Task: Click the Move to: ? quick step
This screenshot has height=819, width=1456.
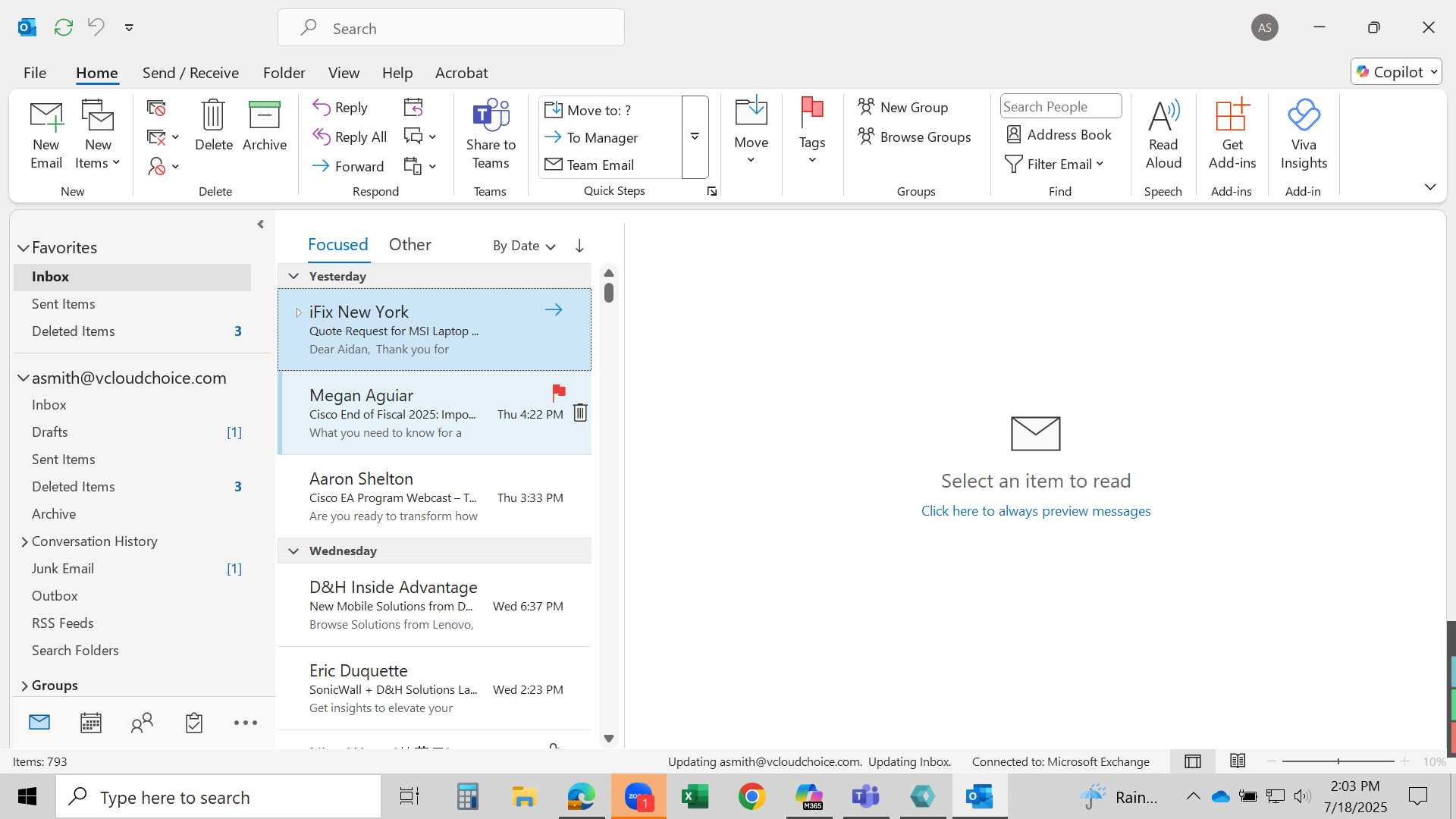Action: (588, 110)
